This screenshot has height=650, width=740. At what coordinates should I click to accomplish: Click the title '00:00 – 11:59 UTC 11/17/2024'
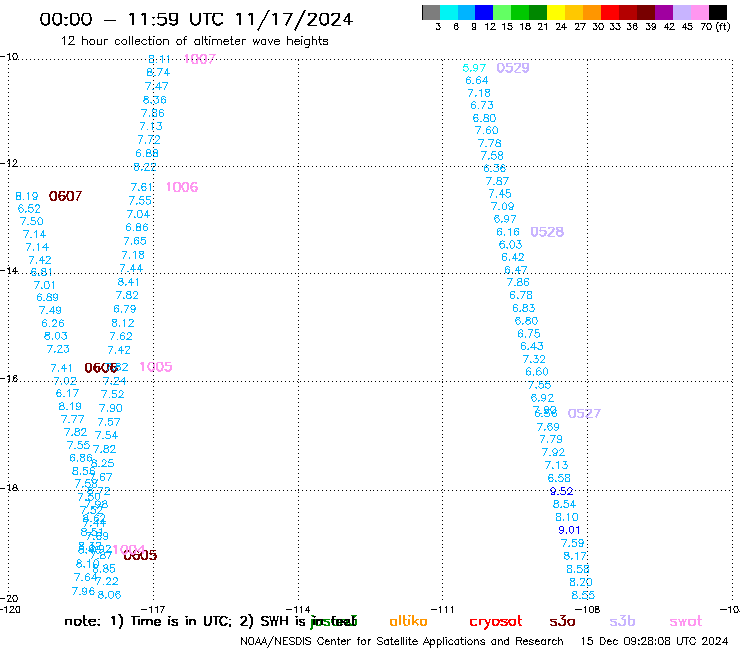coord(196,19)
